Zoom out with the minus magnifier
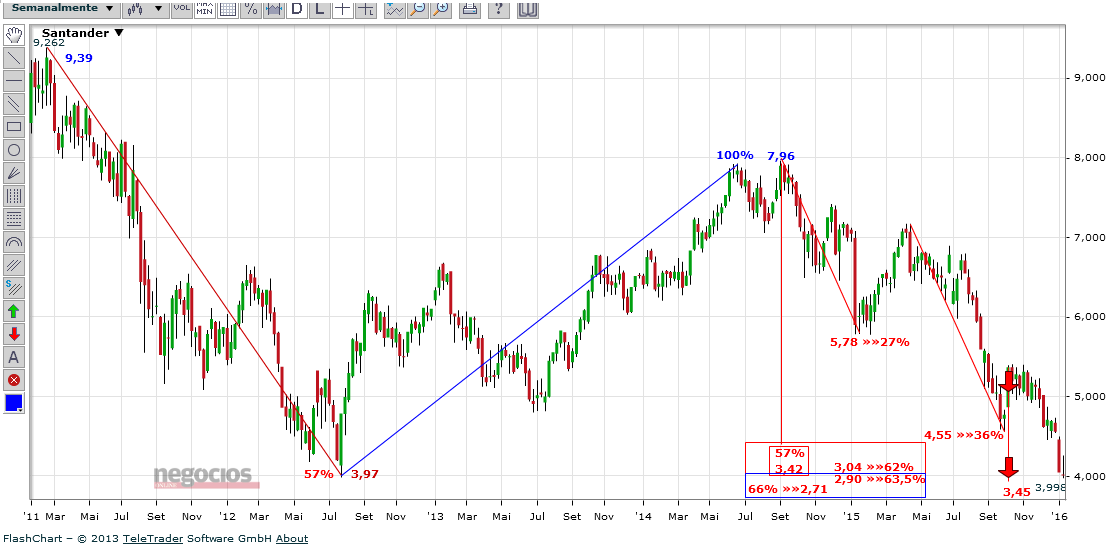The height and width of the screenshot is (547, 1118). tap(418, 8)
